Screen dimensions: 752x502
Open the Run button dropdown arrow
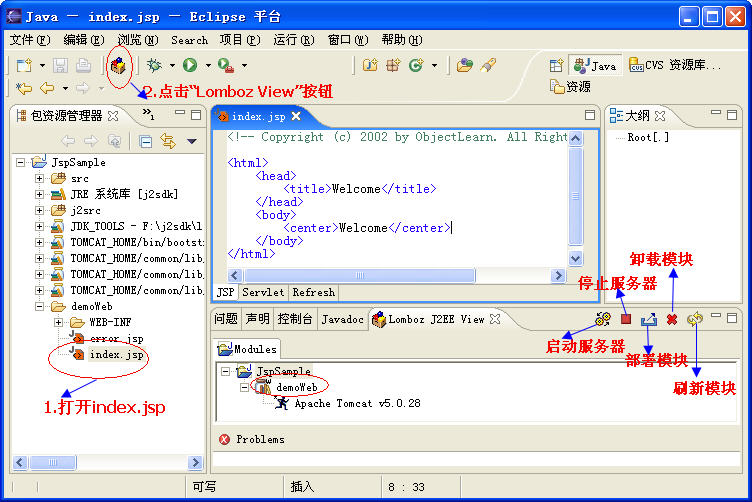tap(208, 66)
